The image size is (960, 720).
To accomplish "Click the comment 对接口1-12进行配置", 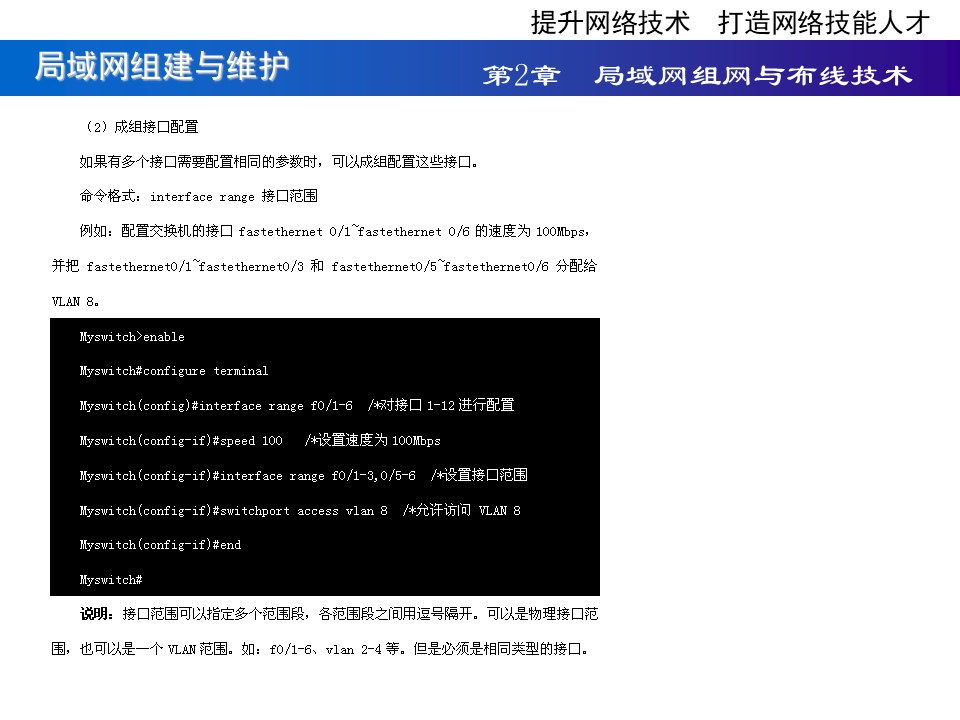I will coord(441,405).
